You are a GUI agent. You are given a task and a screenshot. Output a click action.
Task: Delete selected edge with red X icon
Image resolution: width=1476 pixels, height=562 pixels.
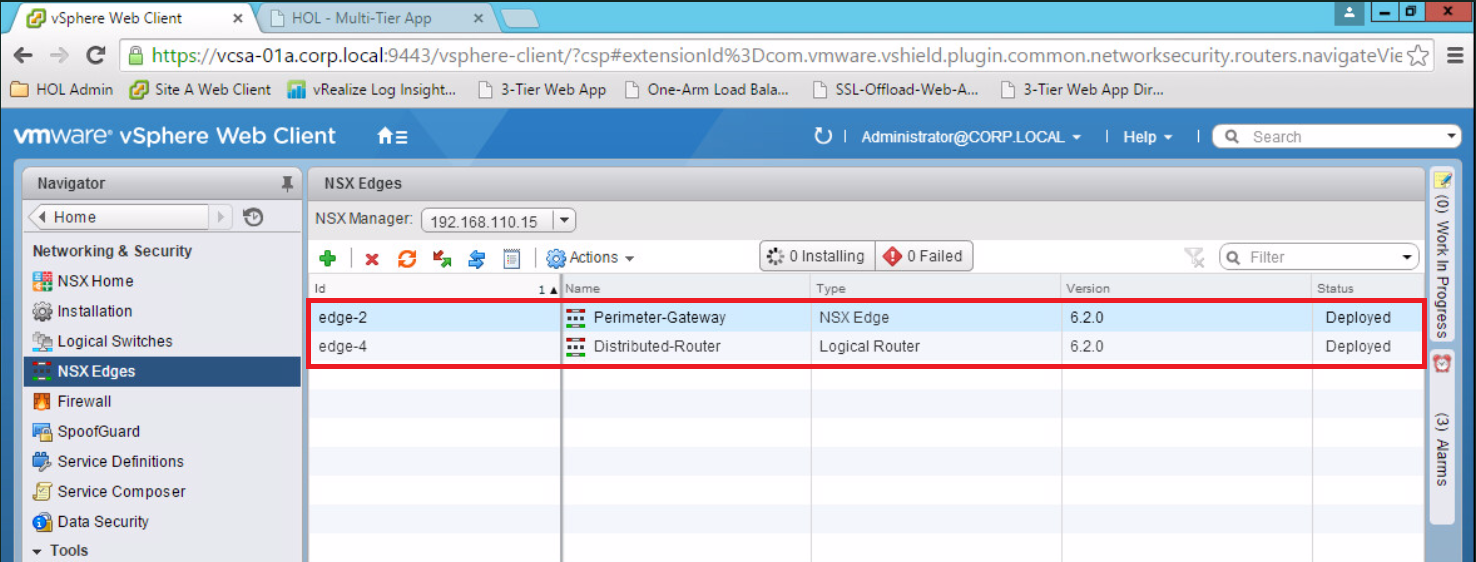(372, 259)
